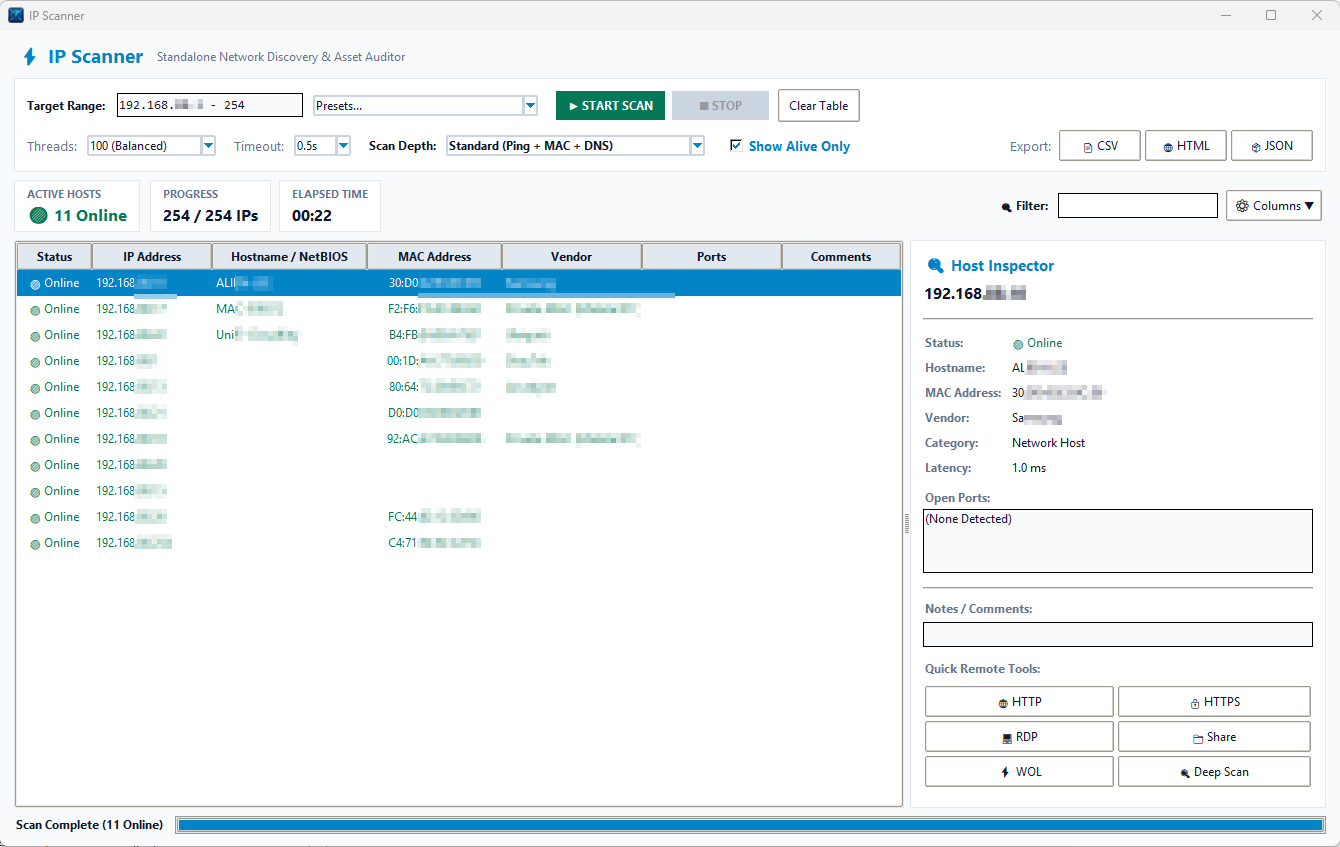Click the Clear Table button
The image size is (1340, 847).
click(x=819, y=106)
